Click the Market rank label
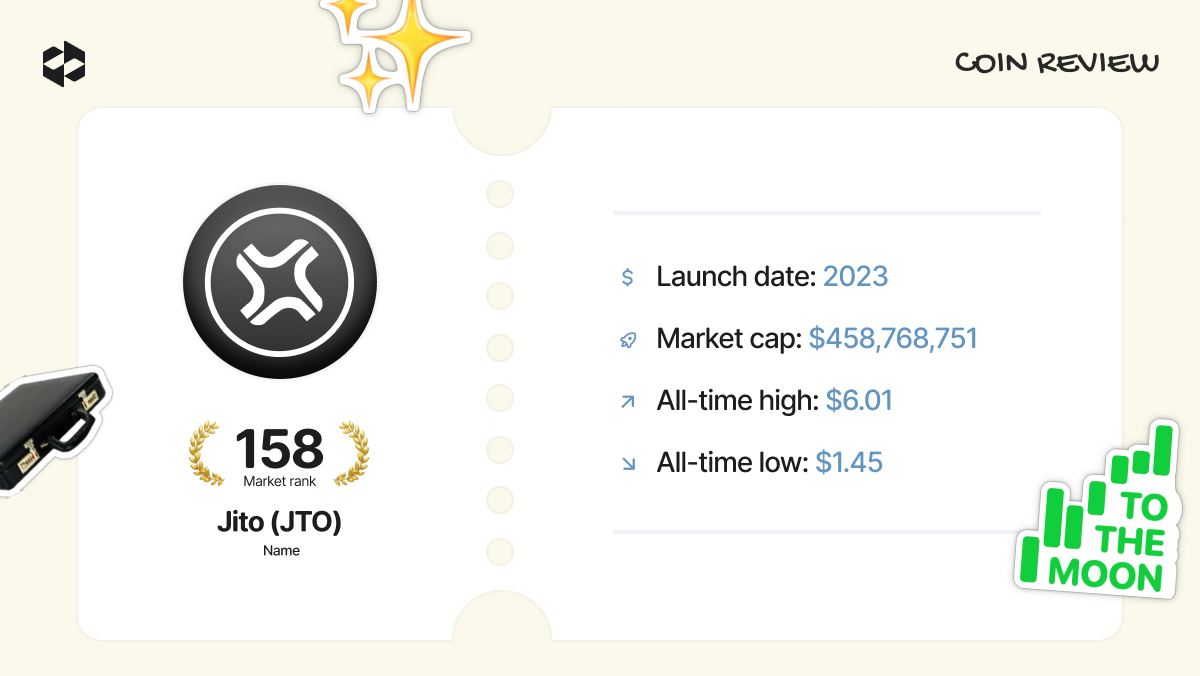 (280, 482)
